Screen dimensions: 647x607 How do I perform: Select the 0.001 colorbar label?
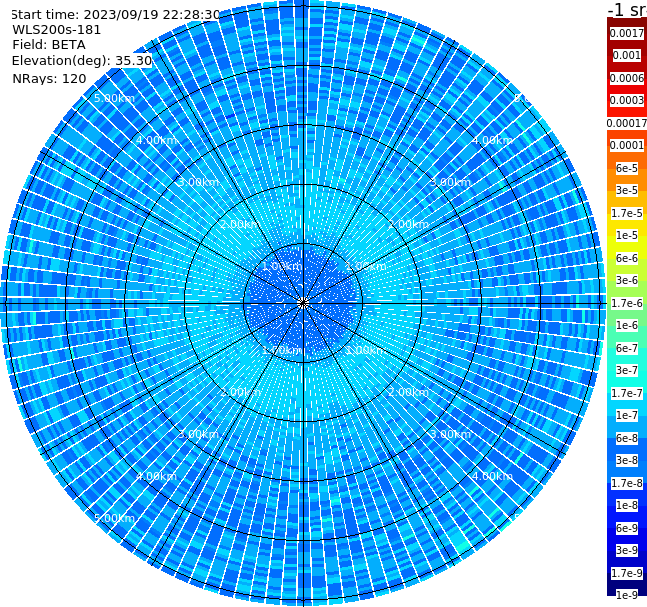tap(627, 55)
